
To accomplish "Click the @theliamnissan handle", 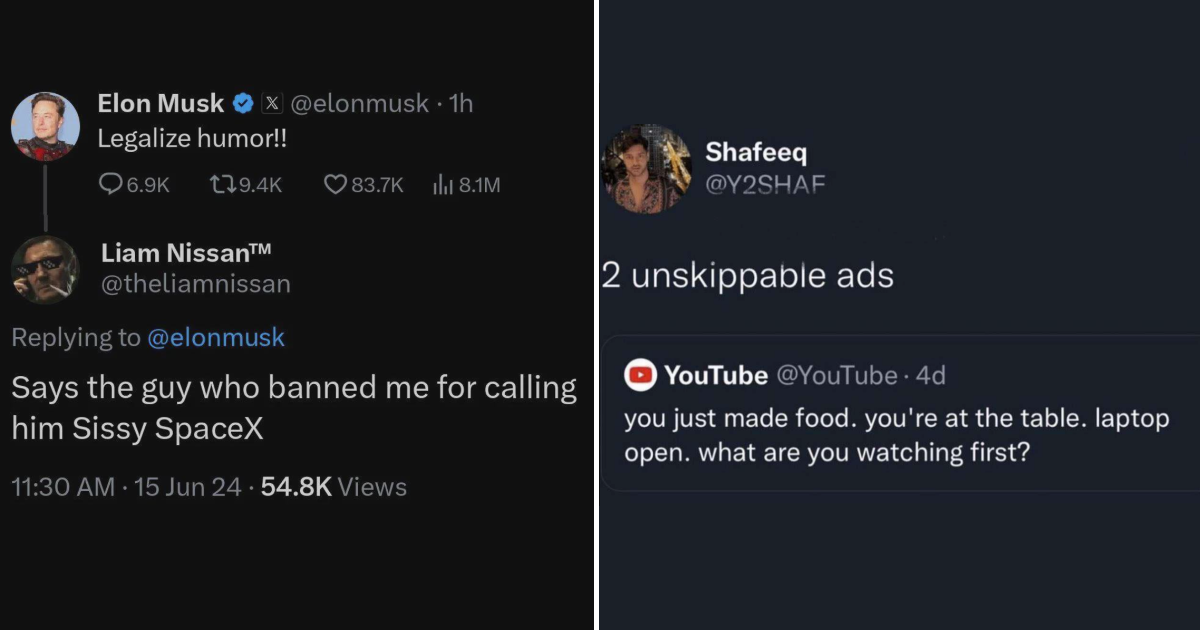I will click(196, 284).
